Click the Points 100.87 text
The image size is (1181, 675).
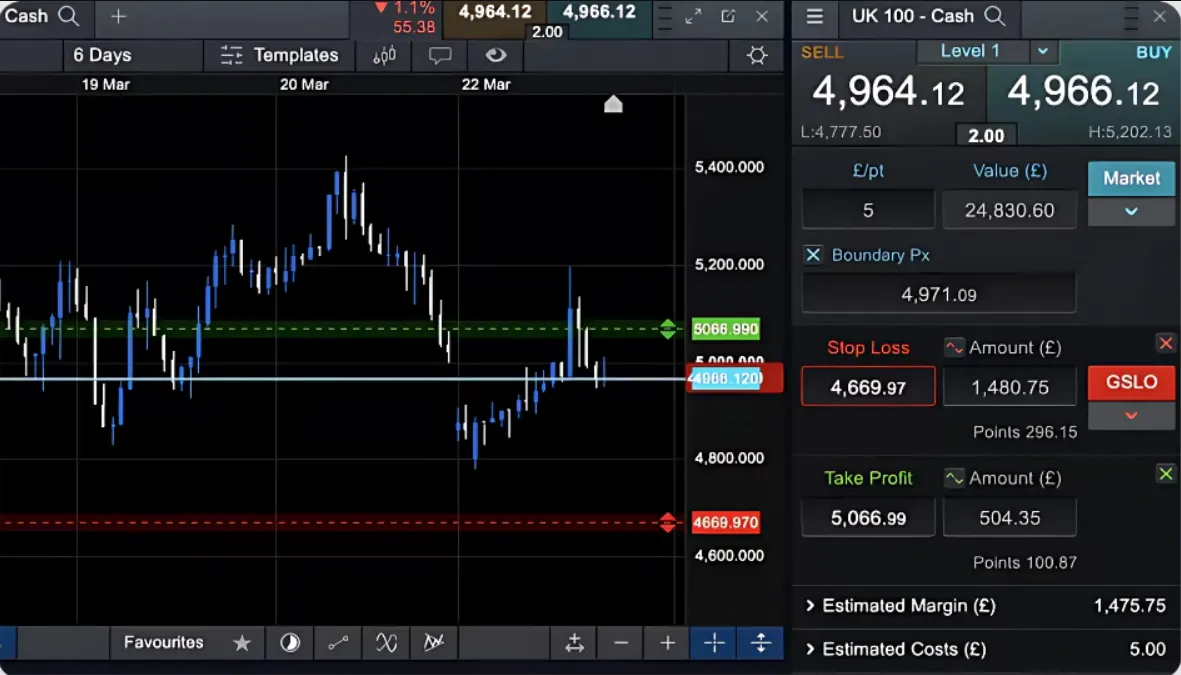(1025, 563)
